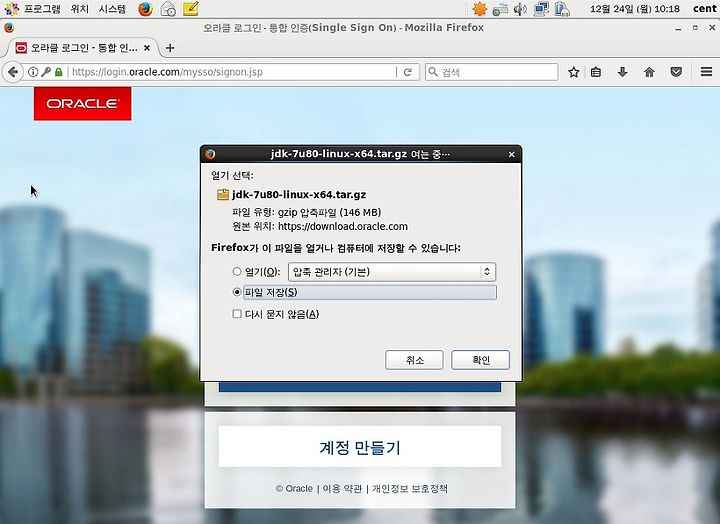Check the 다시 묻지 않음(A) checkbox
Image resolution: width=720 pixels, height=524 pixels.
(x=237, y=314)
